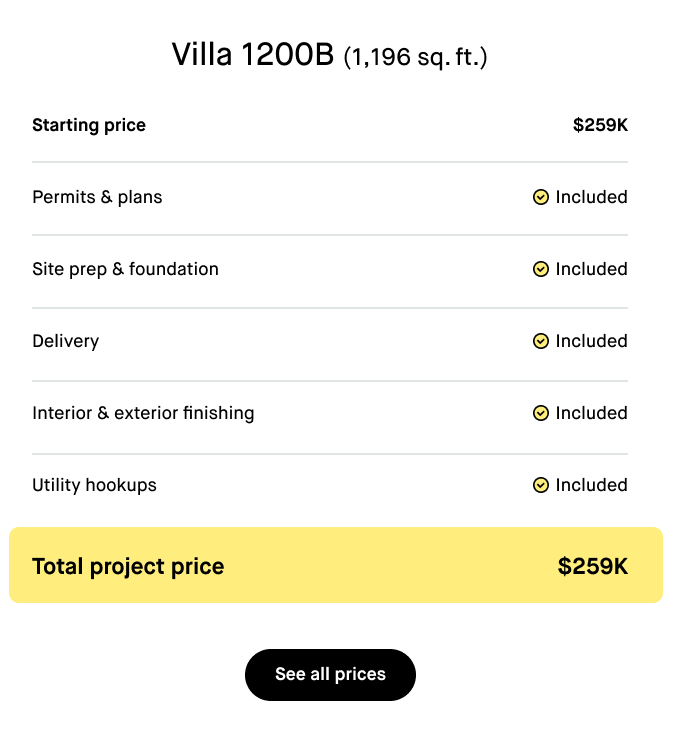Click the Delivery included checkmark icon

tap(541, 341)
